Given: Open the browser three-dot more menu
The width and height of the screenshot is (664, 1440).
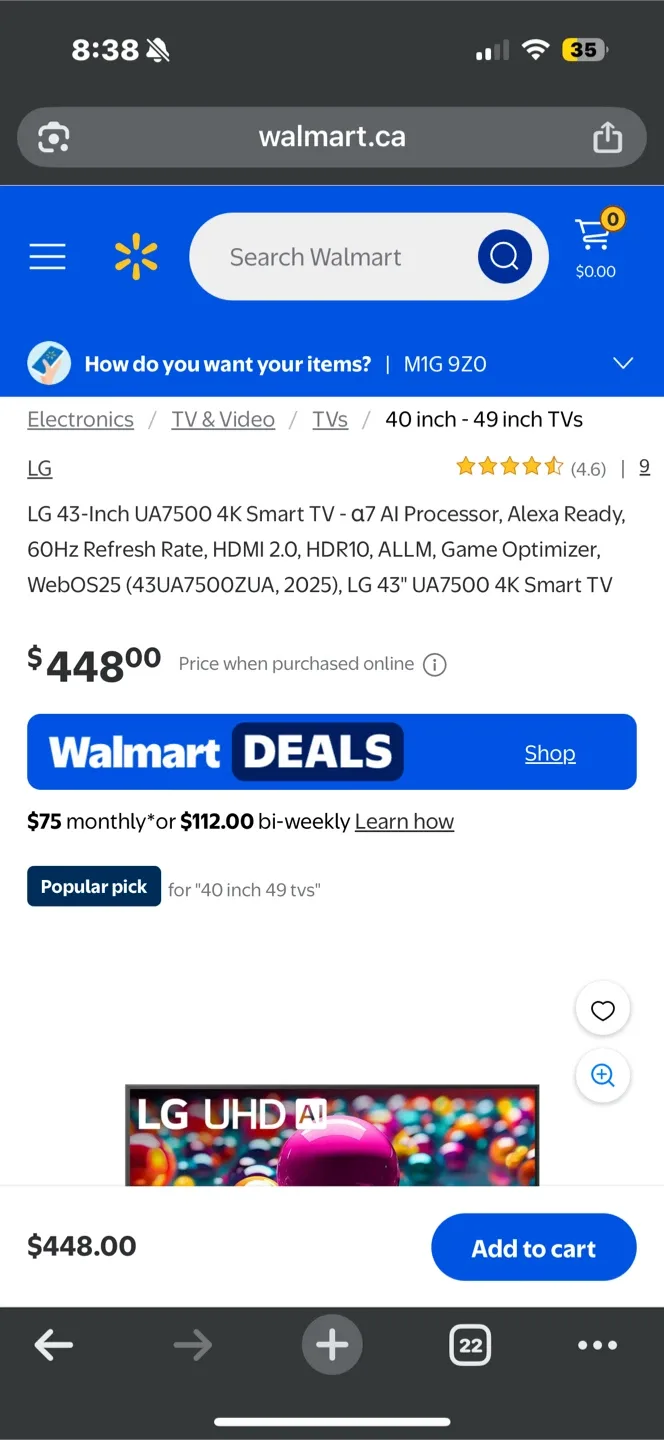Looking at the screenshot, I should 597,1345.
